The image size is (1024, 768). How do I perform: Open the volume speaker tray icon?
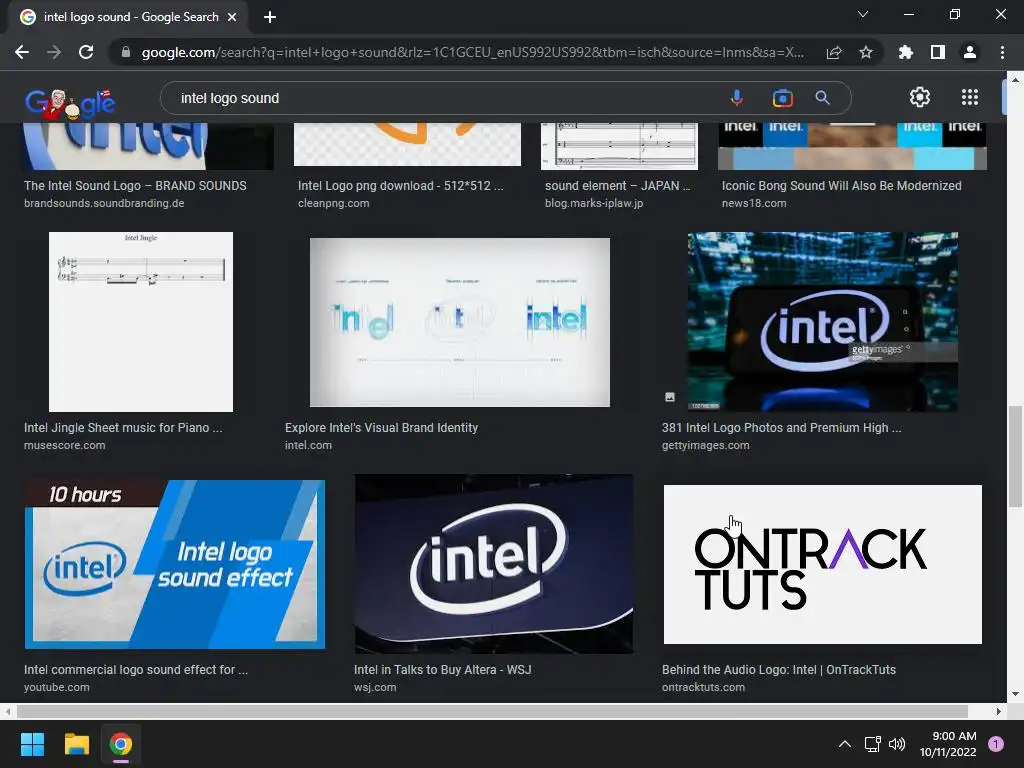pos(897,744)
